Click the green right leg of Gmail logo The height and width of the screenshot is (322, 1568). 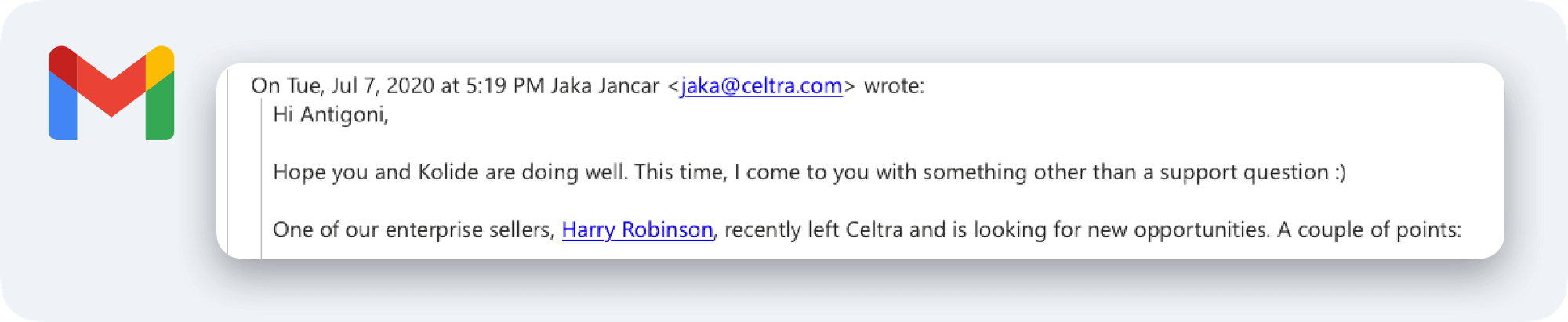point(160,111)
